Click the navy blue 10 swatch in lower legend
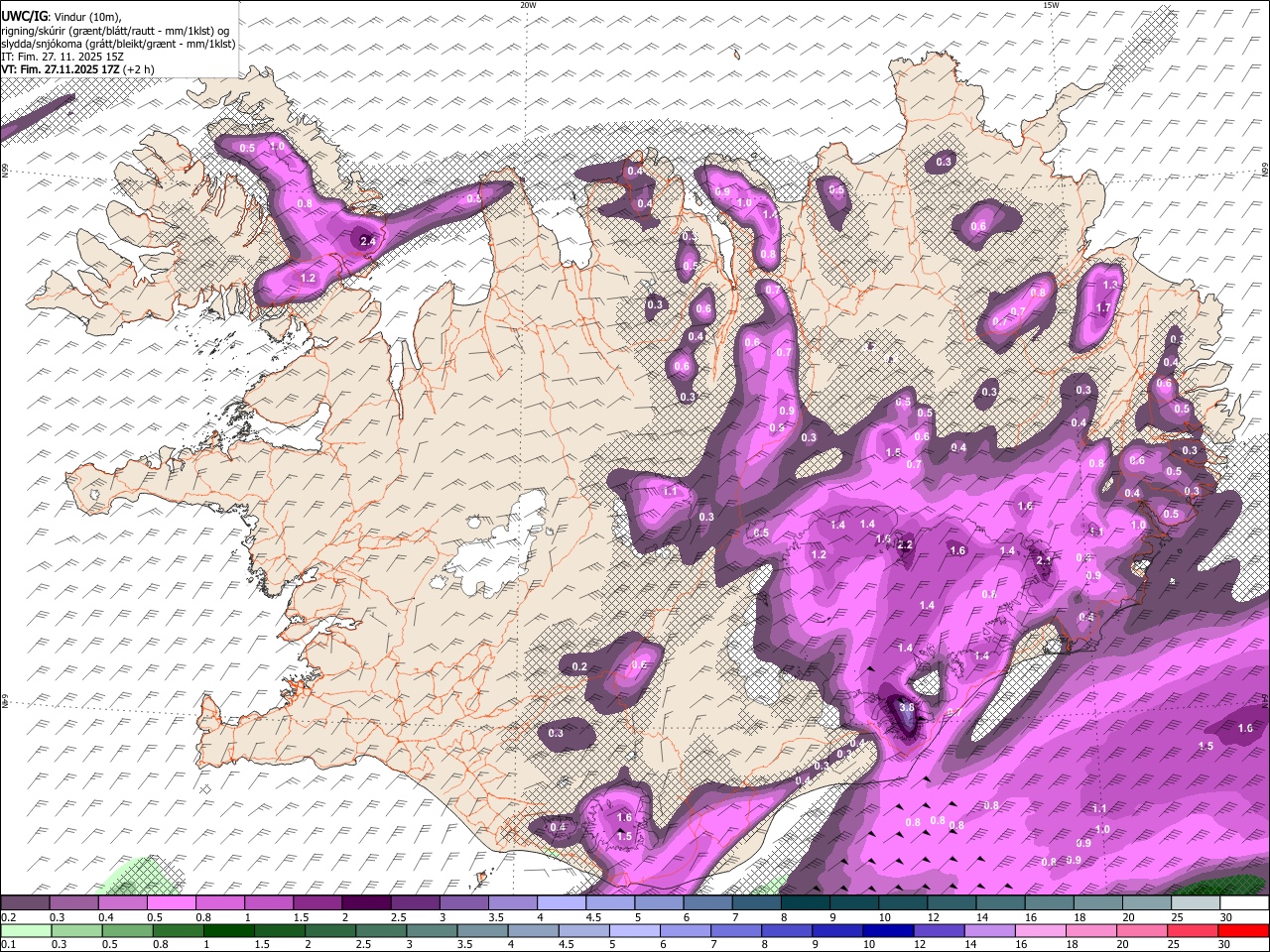Viewport: 1270px width, 952px height. (x=888, y=931)
